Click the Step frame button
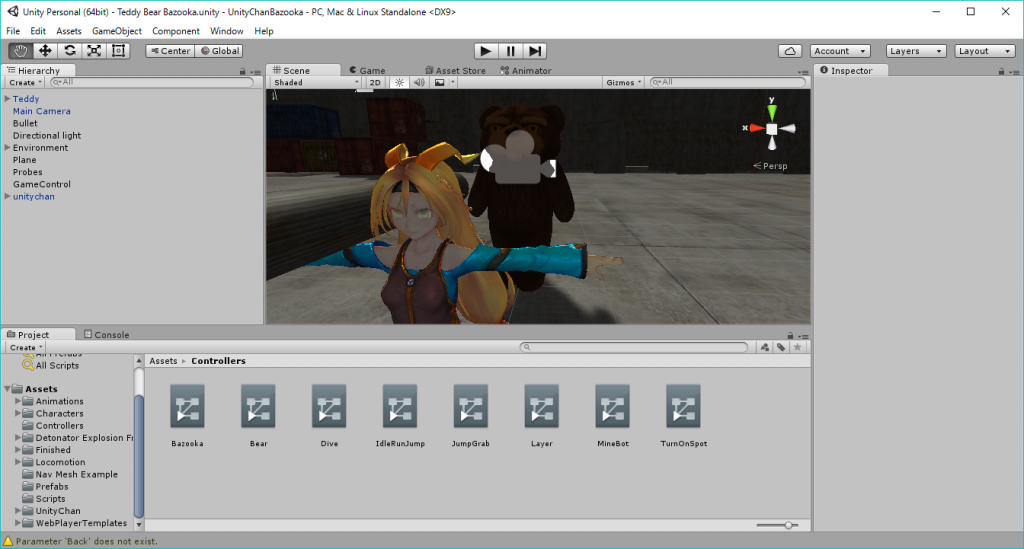 pos(536,51)
